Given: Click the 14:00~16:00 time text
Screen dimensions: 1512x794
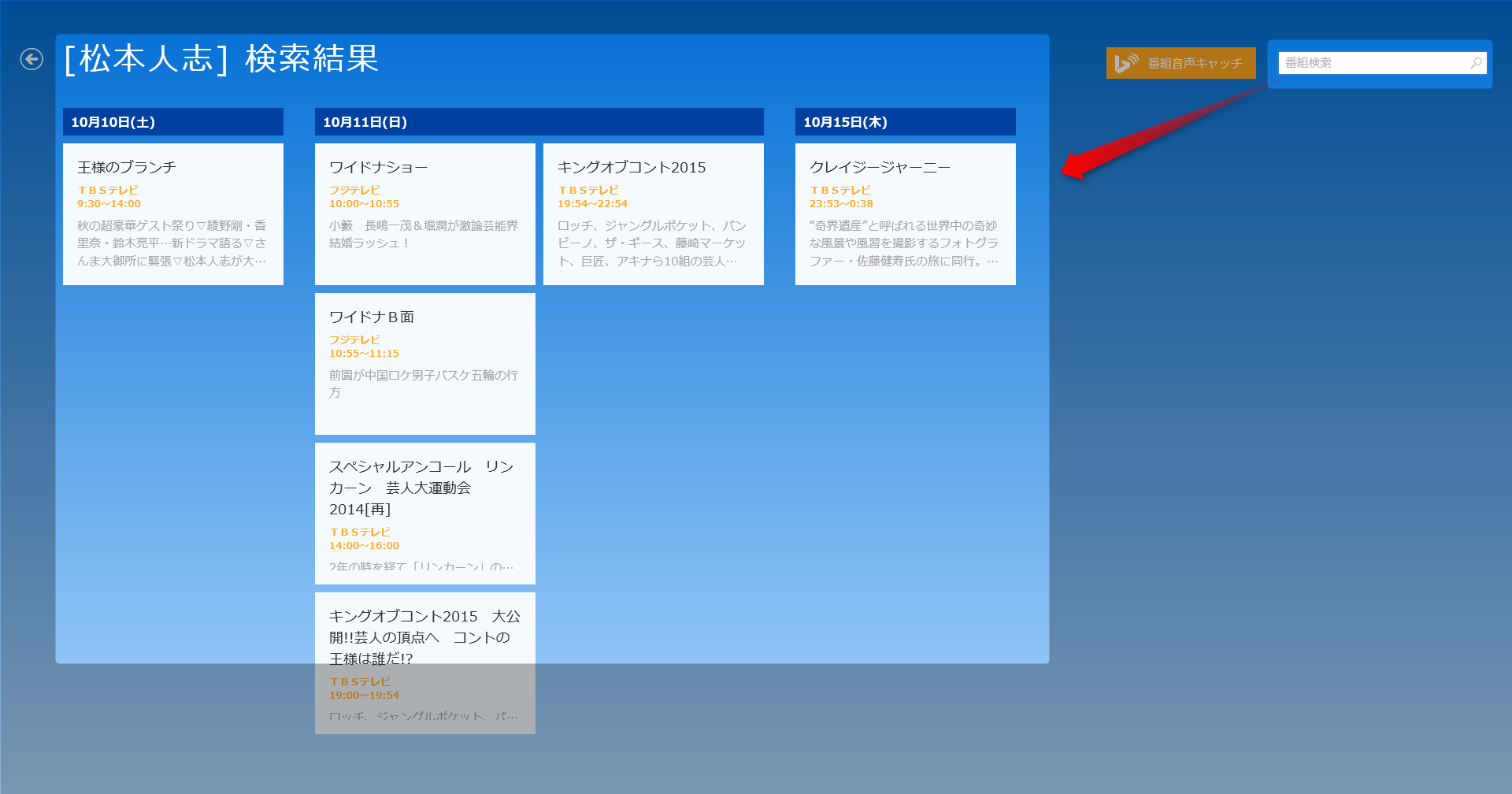Looking at the screenshot, I should click(364, 546).
